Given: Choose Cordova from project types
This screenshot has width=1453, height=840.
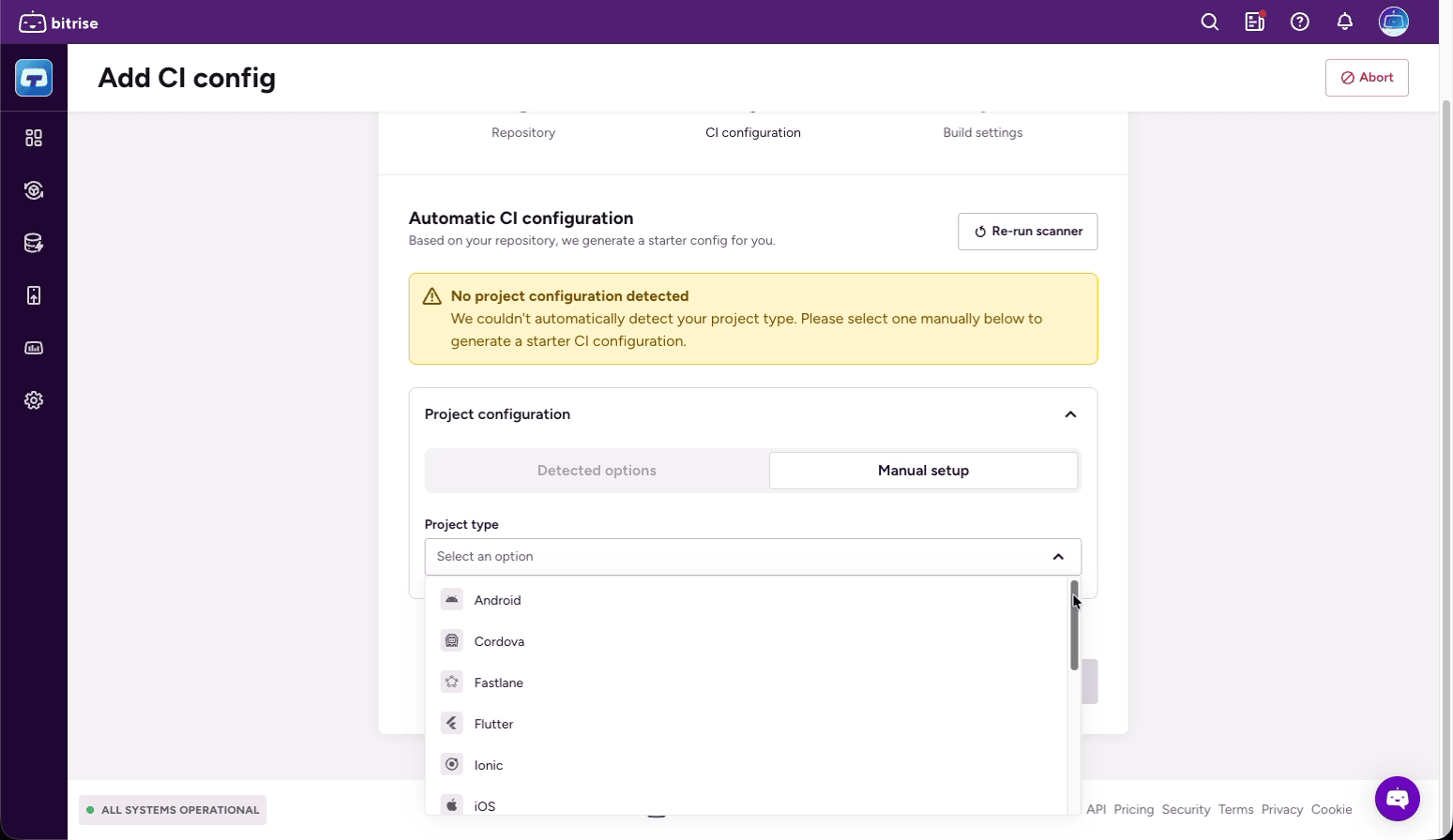Looking at the screenshot, I should pyautogui.click(x=747, y=641).
